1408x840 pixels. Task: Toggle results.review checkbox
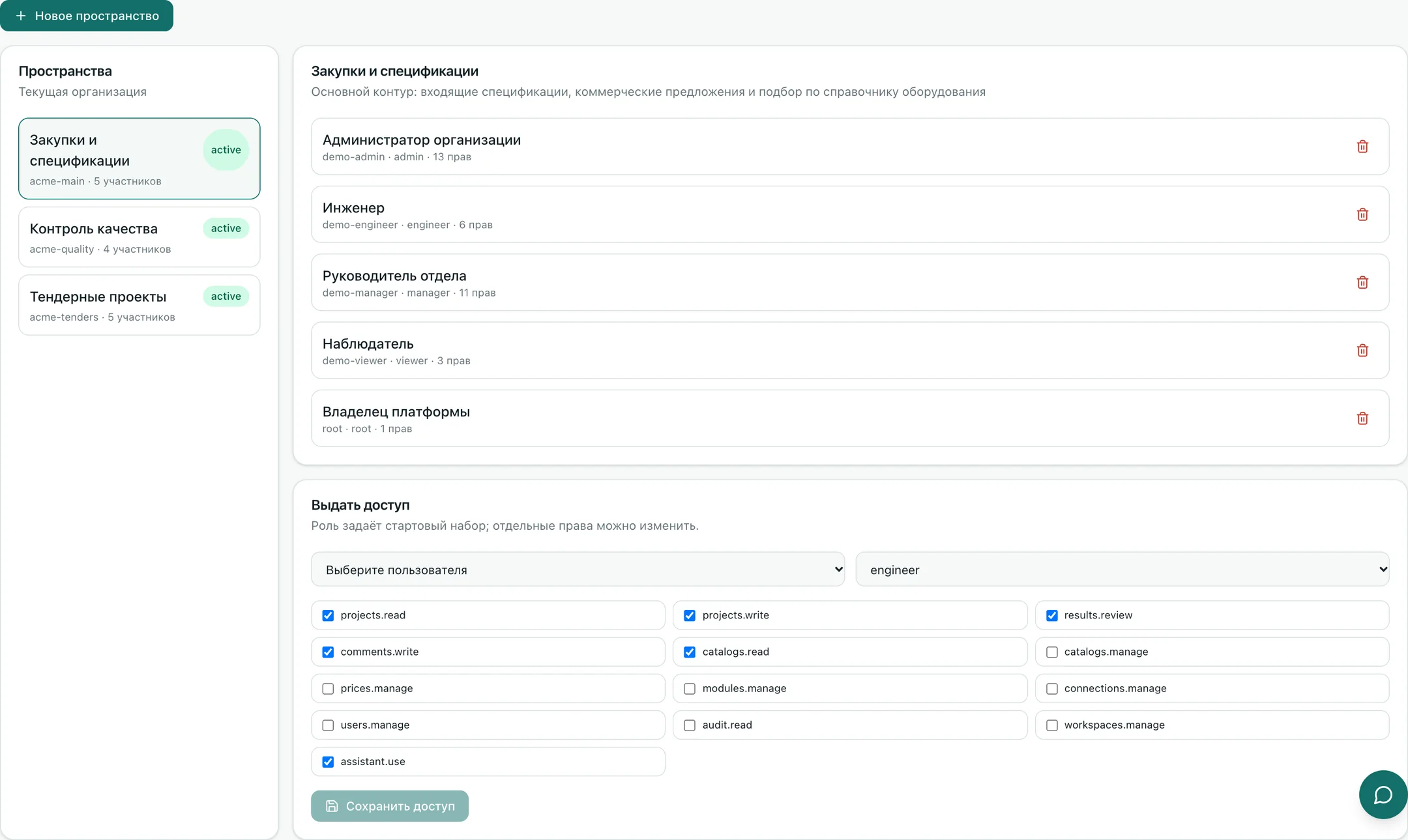pyautogui.click(x=1052, y=615)
